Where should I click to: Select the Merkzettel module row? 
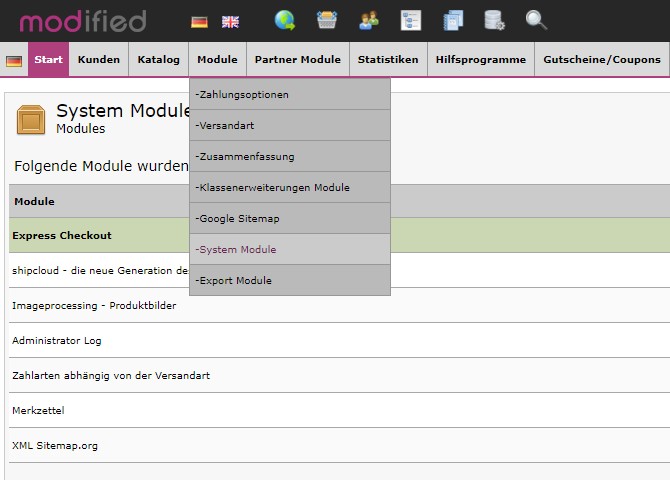point(339,410)
